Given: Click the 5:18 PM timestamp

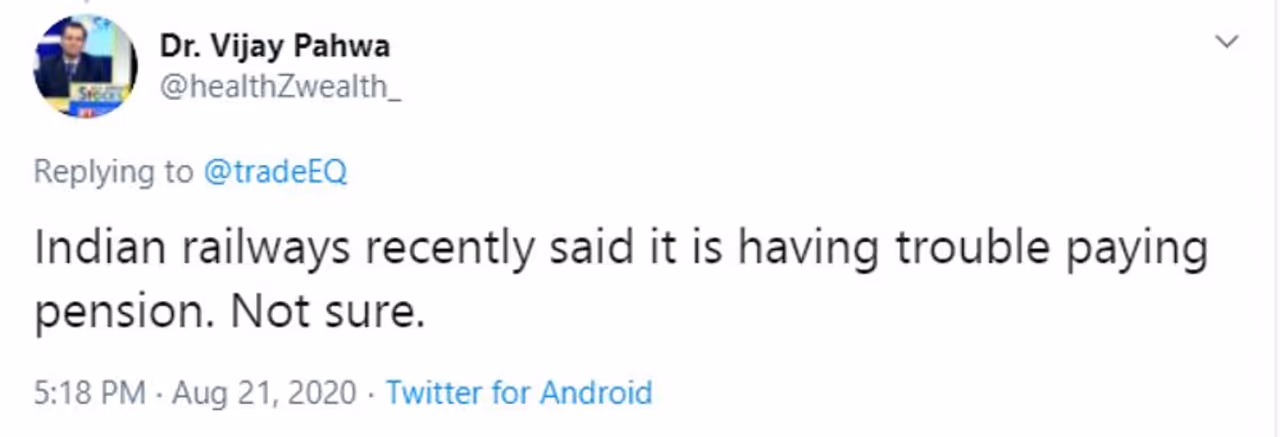Looking at the screenshot, I should pyautogui.click(x=90, y=392).
